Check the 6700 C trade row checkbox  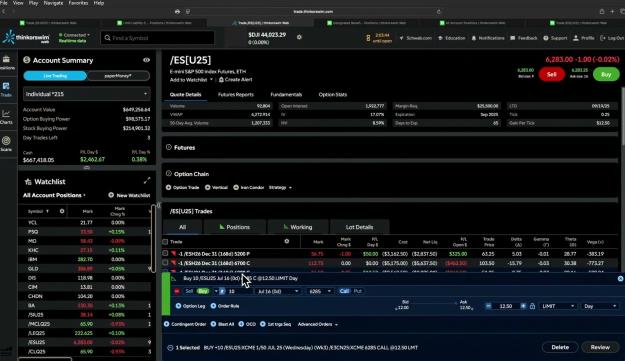pos(165,263)
